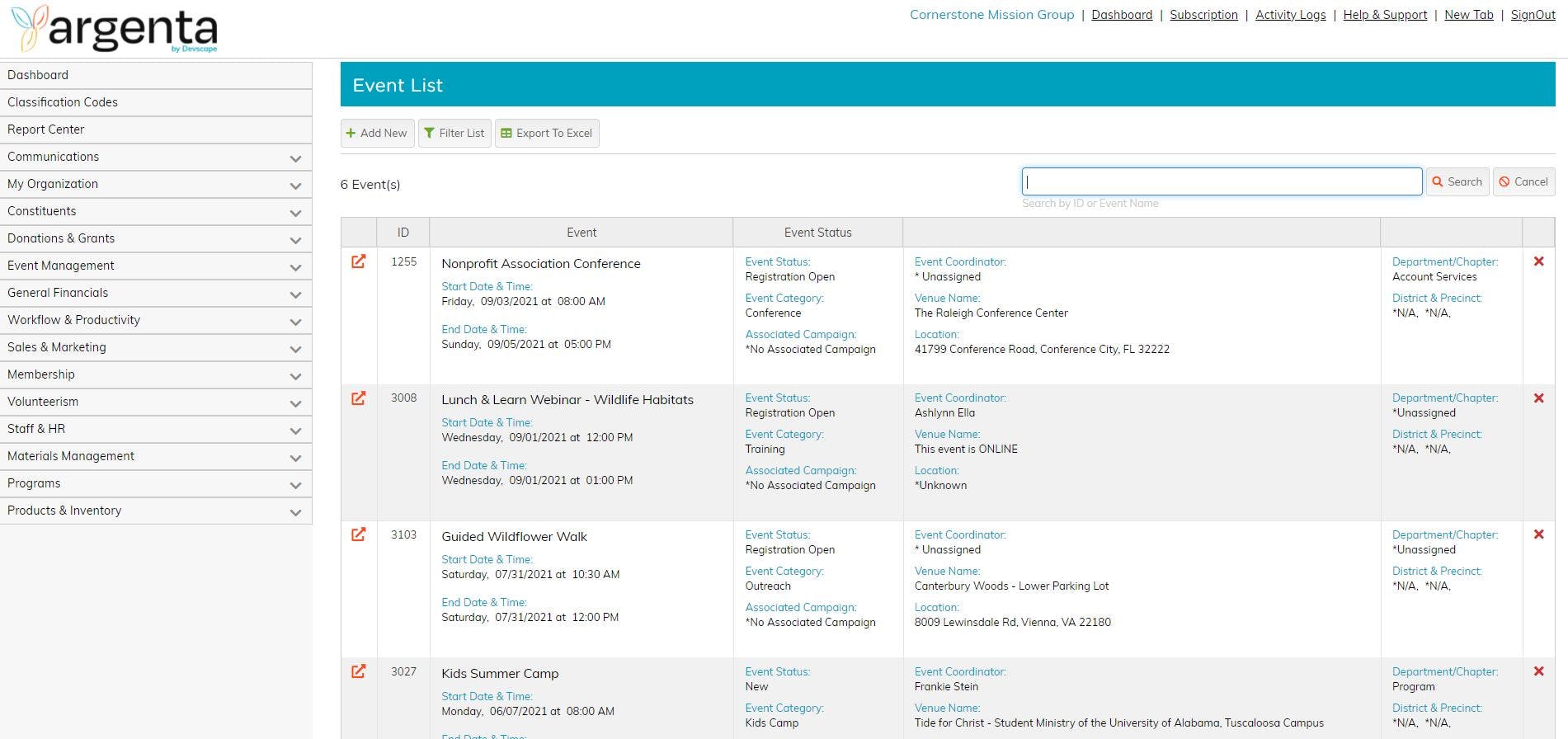Delete the Nonprofit Association Conference with red X
The height and width of the screenshot is (739, 1568).
pyautogui.click(x=1538, y=261)
